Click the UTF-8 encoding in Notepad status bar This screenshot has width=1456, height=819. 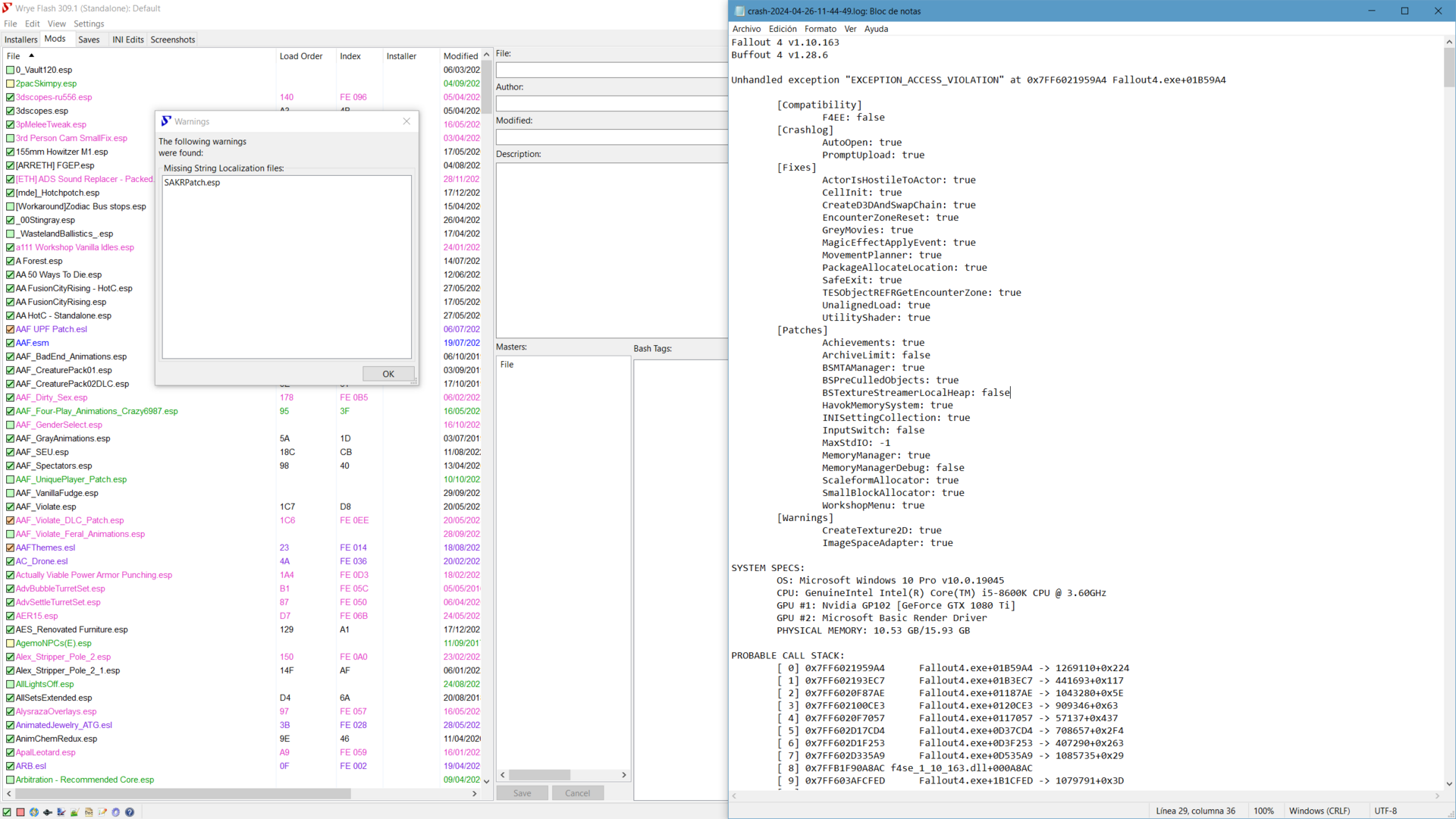pyautogui.click(x=1385, y=811)
